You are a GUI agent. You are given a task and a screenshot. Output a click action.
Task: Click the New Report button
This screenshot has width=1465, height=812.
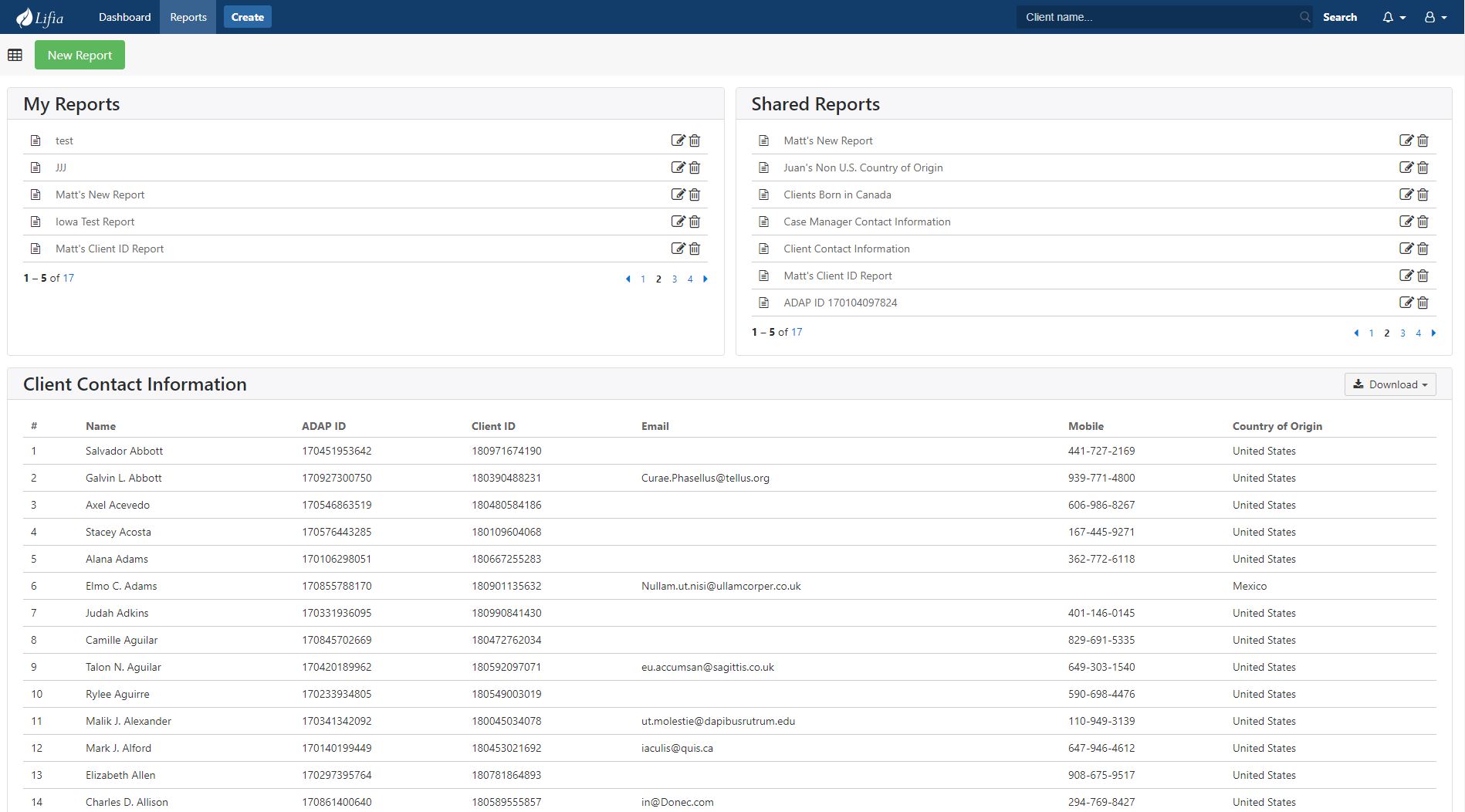click(x=80, y=55)
